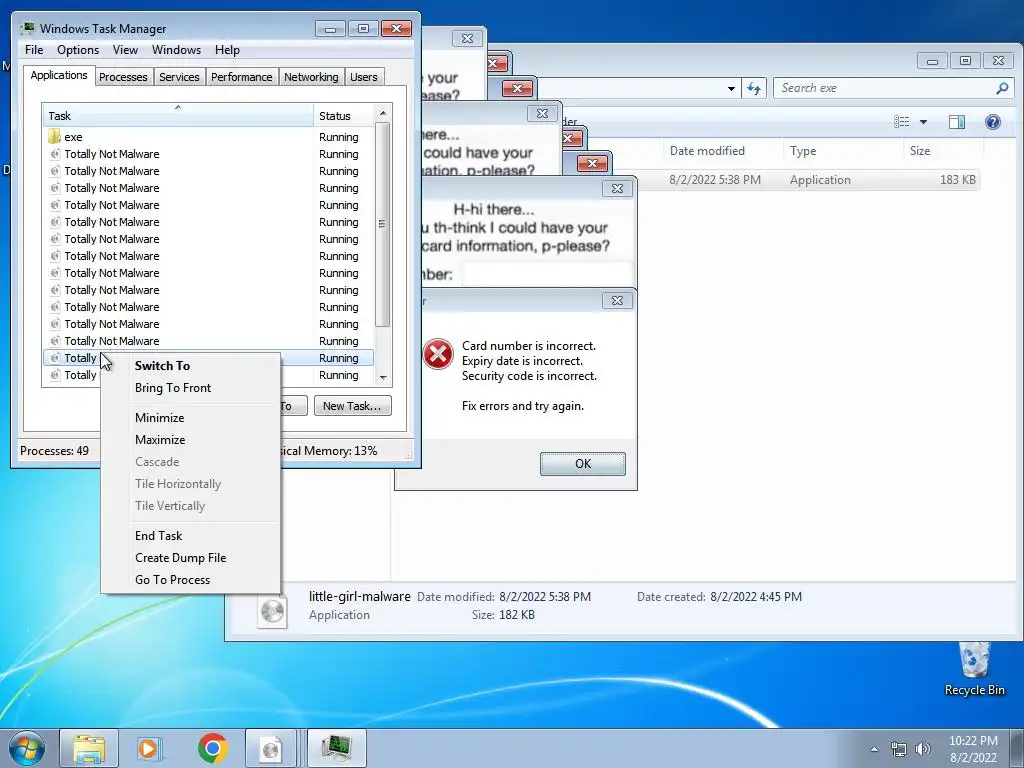This screenshot has width=1024, height=768.
Task: Sort by the Status column header
Action: (344, 116)
